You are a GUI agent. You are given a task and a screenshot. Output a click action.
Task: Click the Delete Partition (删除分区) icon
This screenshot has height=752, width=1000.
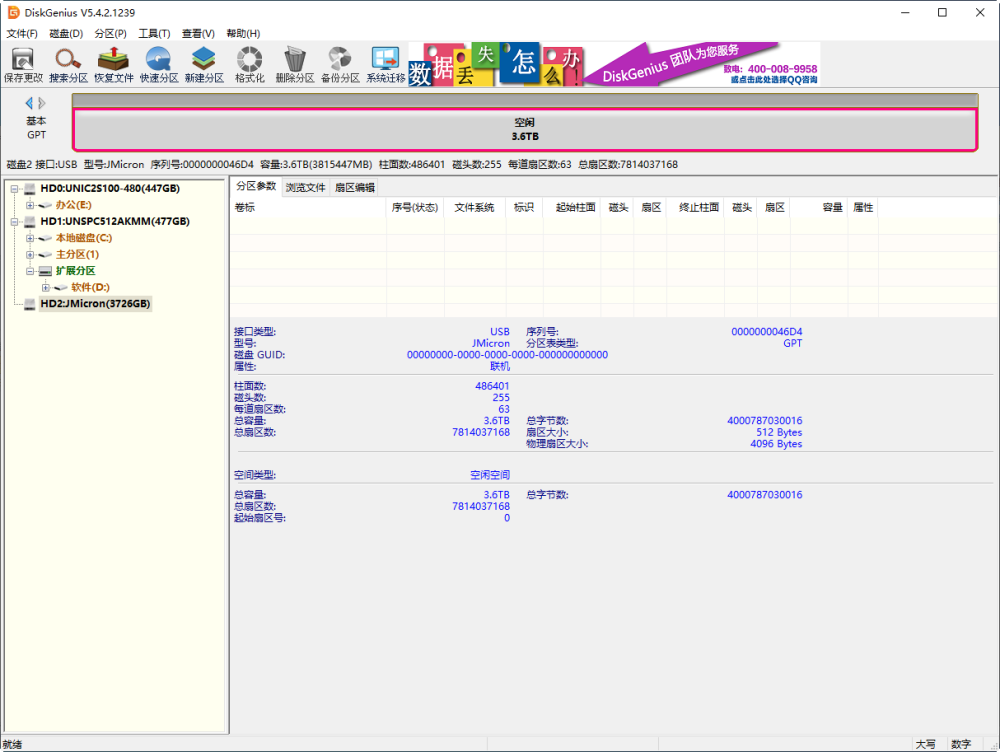[294, 64]
